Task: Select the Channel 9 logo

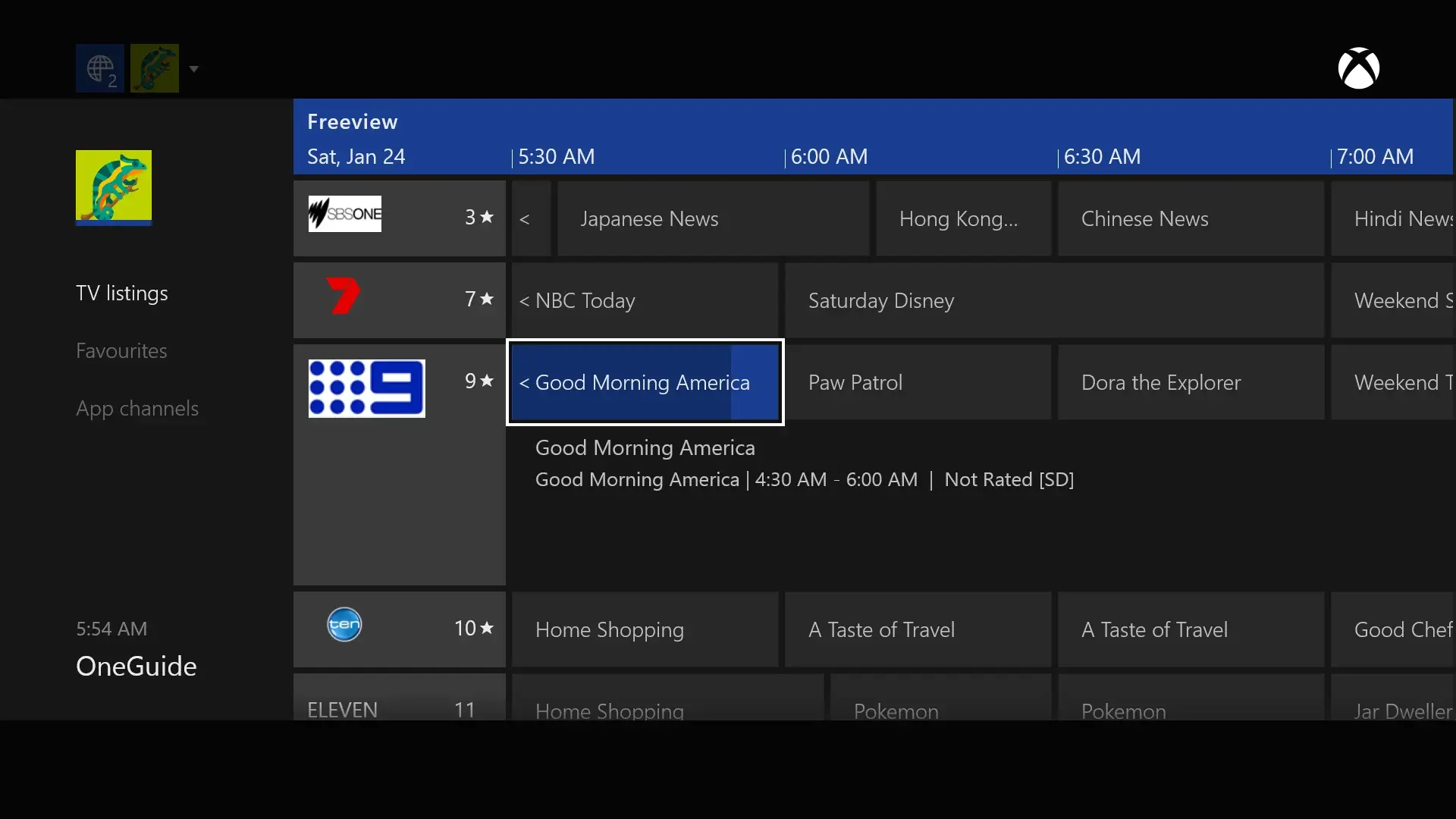Action: click(x=366, y=388)
